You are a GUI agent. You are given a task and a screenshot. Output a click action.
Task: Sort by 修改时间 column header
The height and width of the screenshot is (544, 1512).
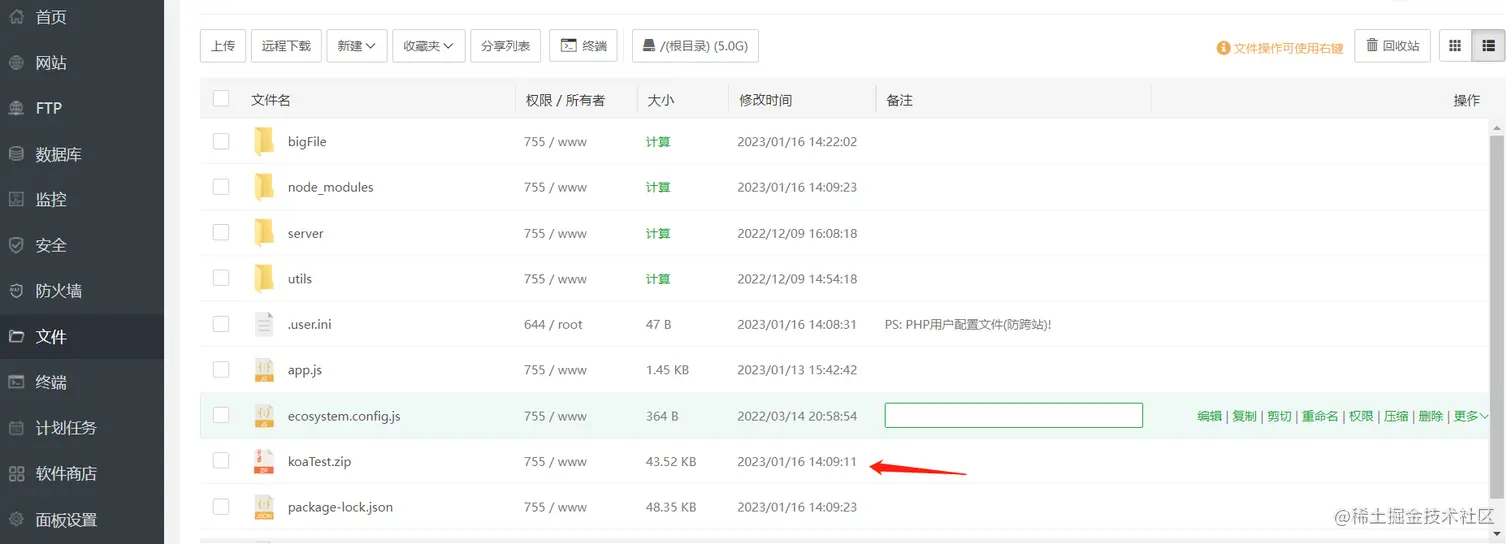pos(765,100)
